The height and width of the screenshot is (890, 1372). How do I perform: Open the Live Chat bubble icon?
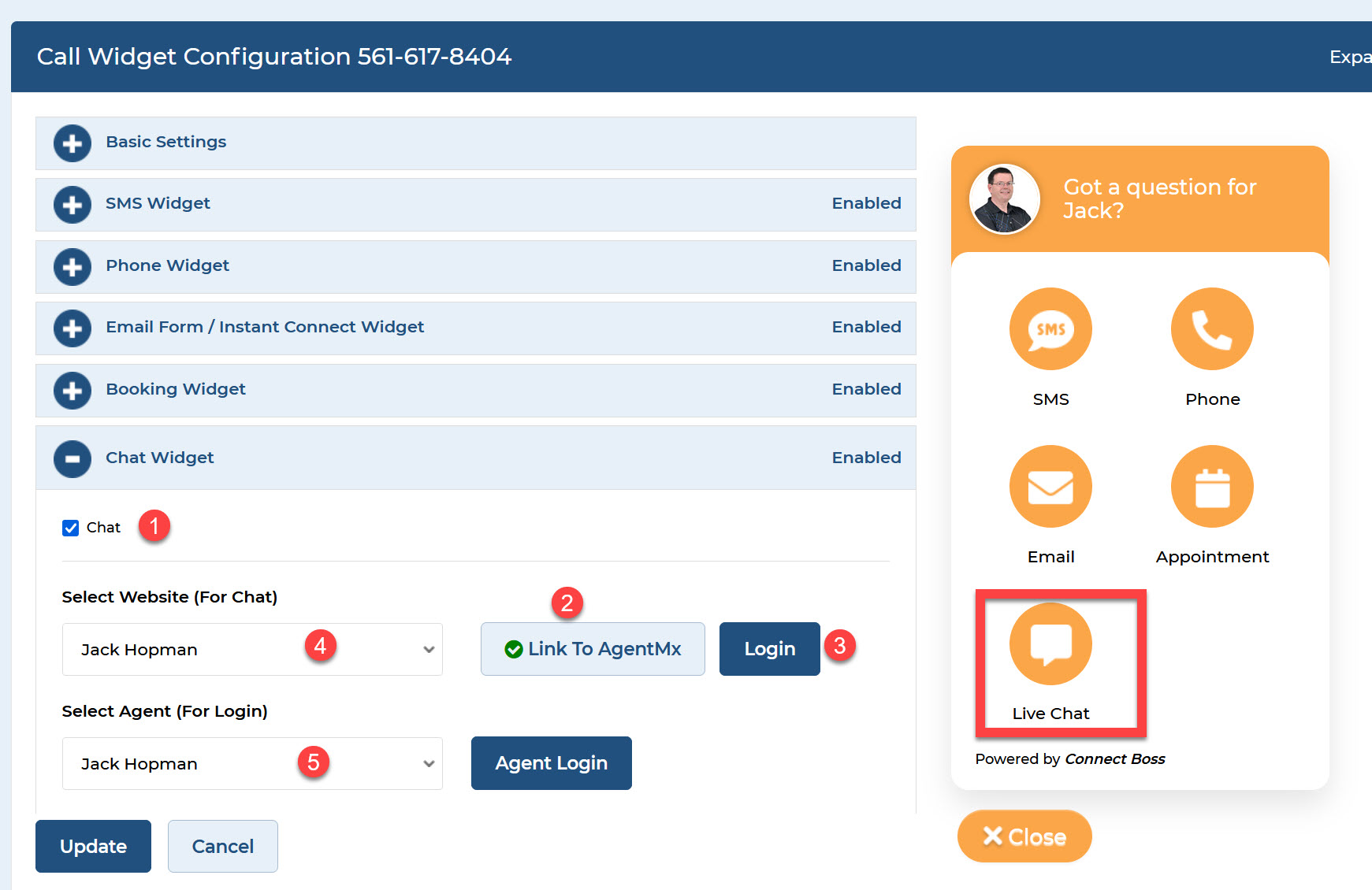[x=1050, y=644]
